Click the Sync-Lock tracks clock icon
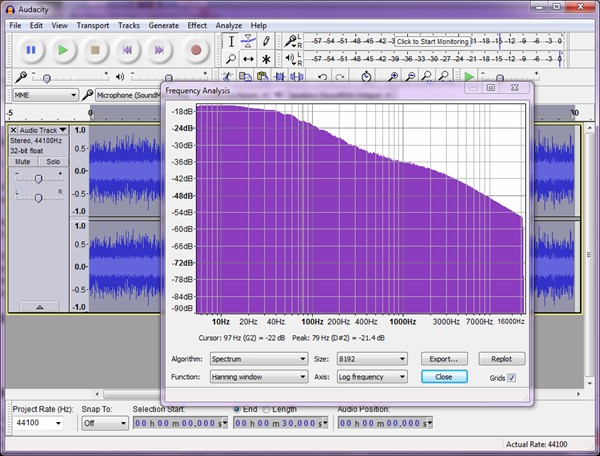 pos(367,77)
